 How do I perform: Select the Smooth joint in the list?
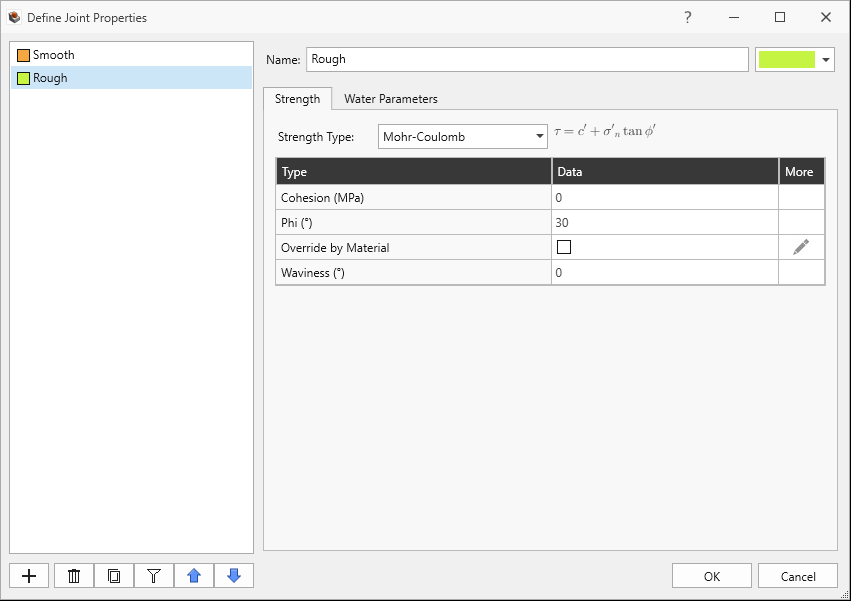pyautogui.click(x=131, y=55)
